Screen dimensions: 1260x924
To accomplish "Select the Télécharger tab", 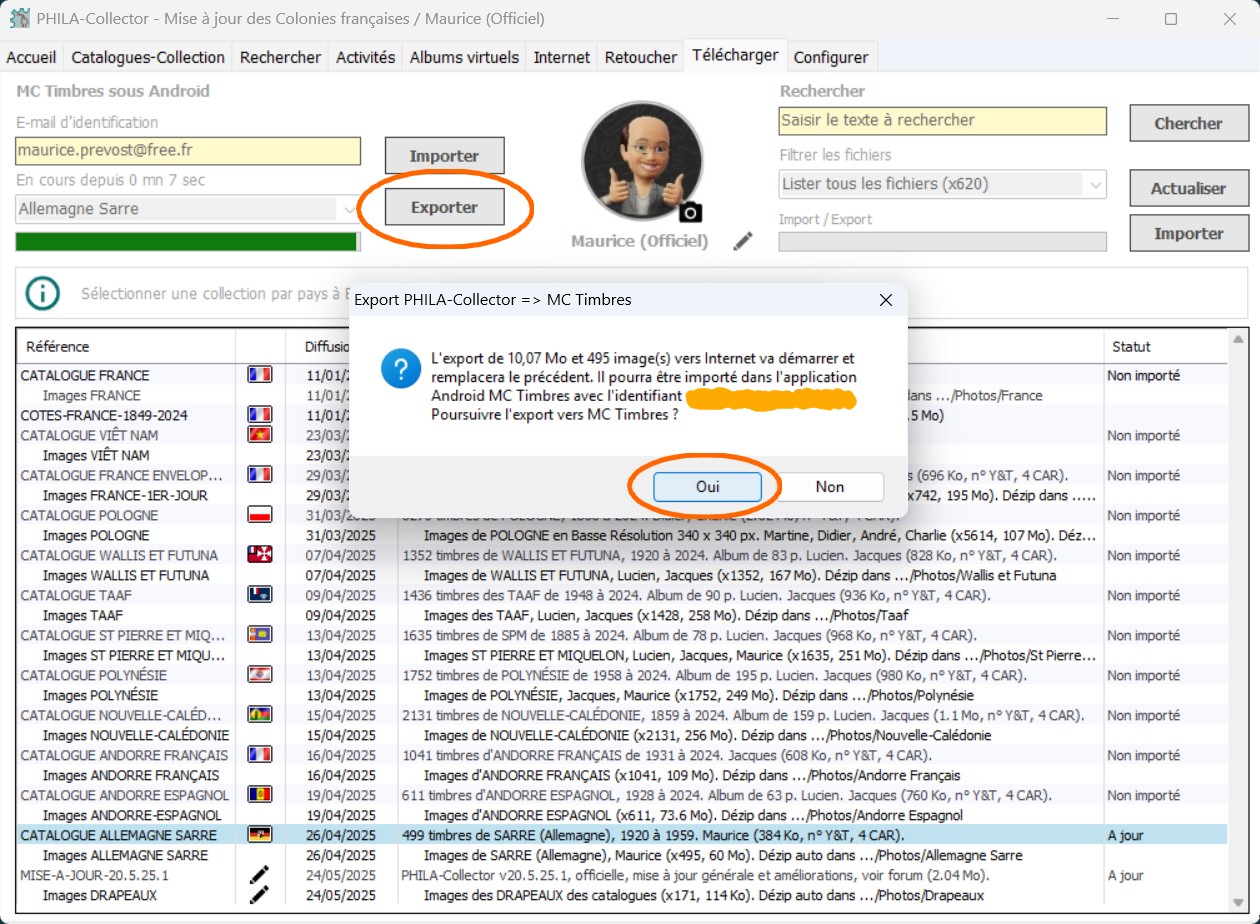I will (735, 55).
